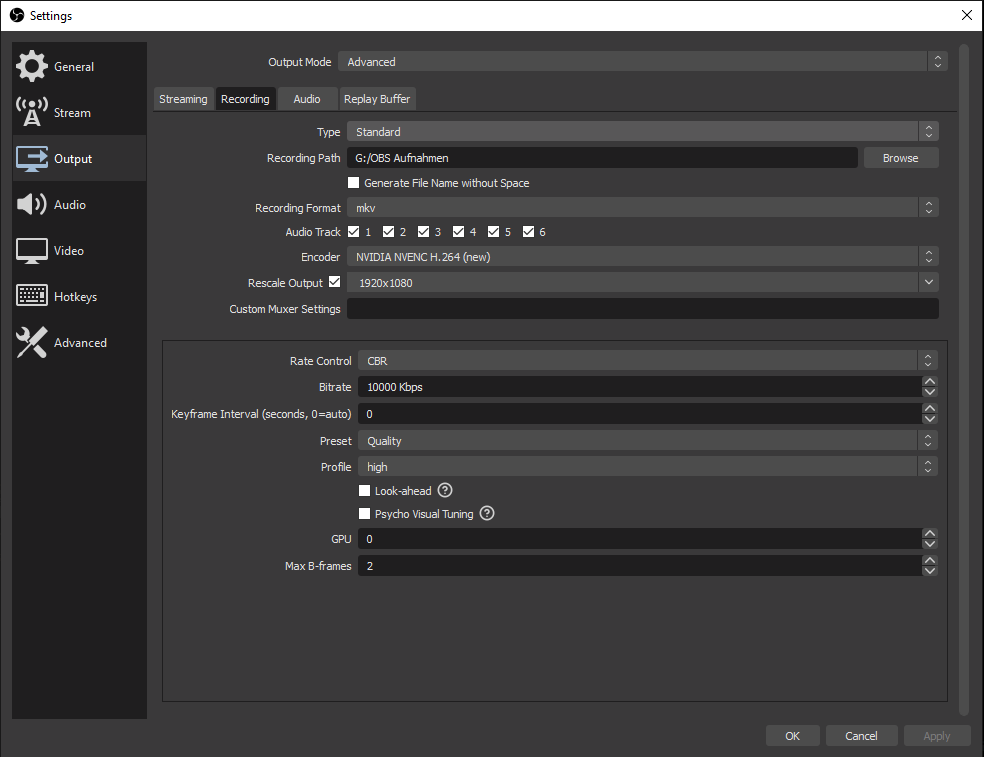984x757 pixels.
Task: Uncheck Audio Track 3
Action: [424, 231]
